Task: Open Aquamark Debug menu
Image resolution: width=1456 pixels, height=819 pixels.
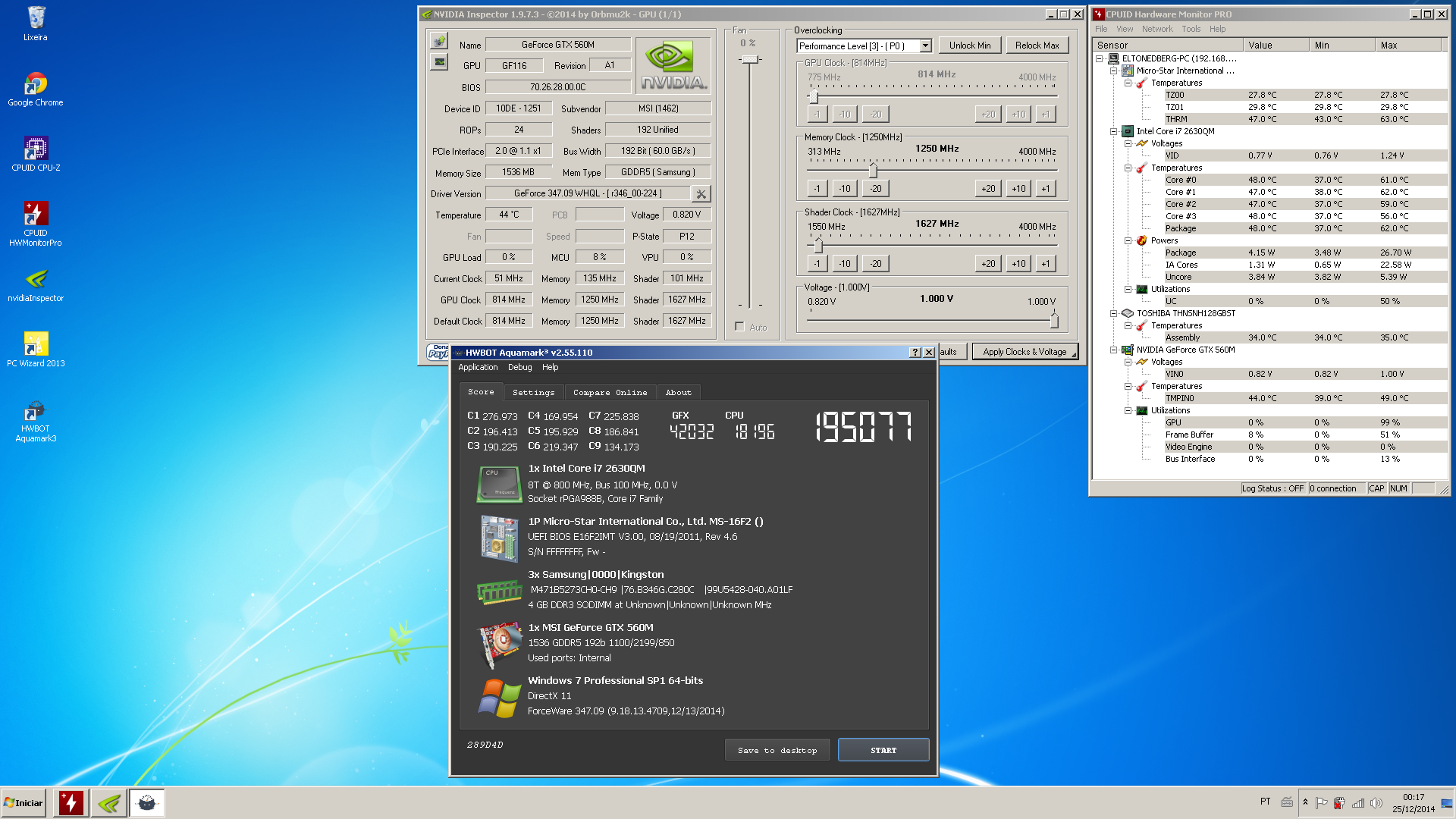Action: click(x=519, y=368)
